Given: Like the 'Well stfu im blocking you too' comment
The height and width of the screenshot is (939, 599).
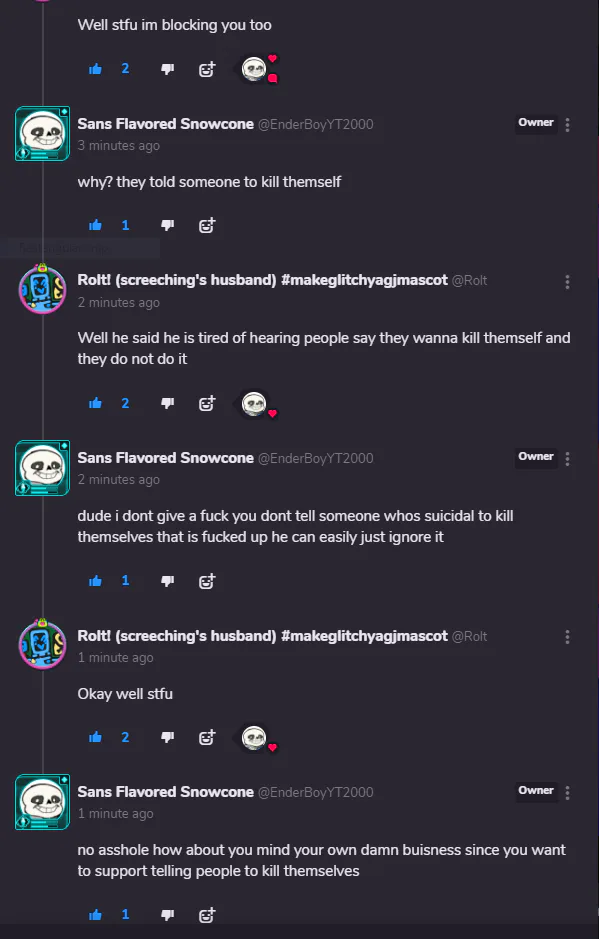Looking at the screenshot, I should point(95,69).
